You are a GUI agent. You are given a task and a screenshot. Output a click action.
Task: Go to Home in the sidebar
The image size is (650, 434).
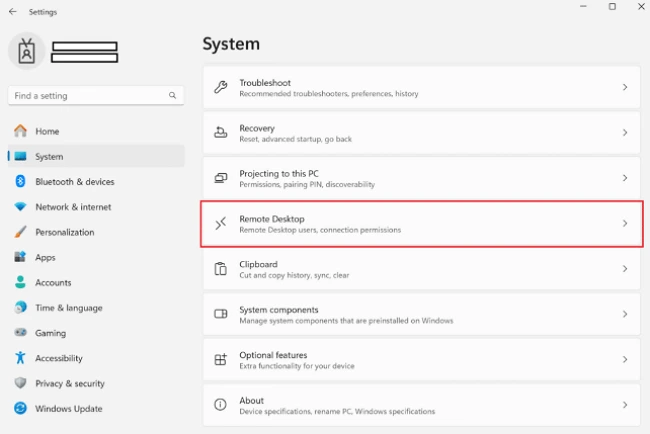click(x=47, y=131)
